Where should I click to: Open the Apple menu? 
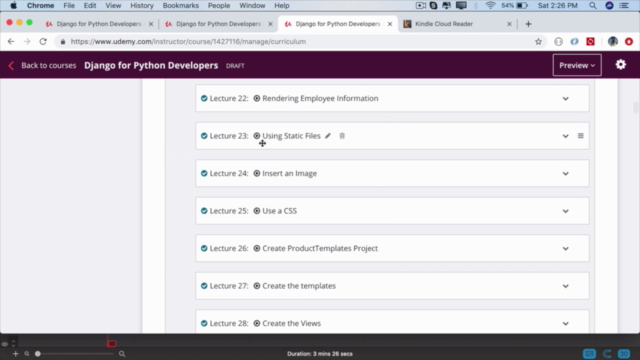pos(13,6)
